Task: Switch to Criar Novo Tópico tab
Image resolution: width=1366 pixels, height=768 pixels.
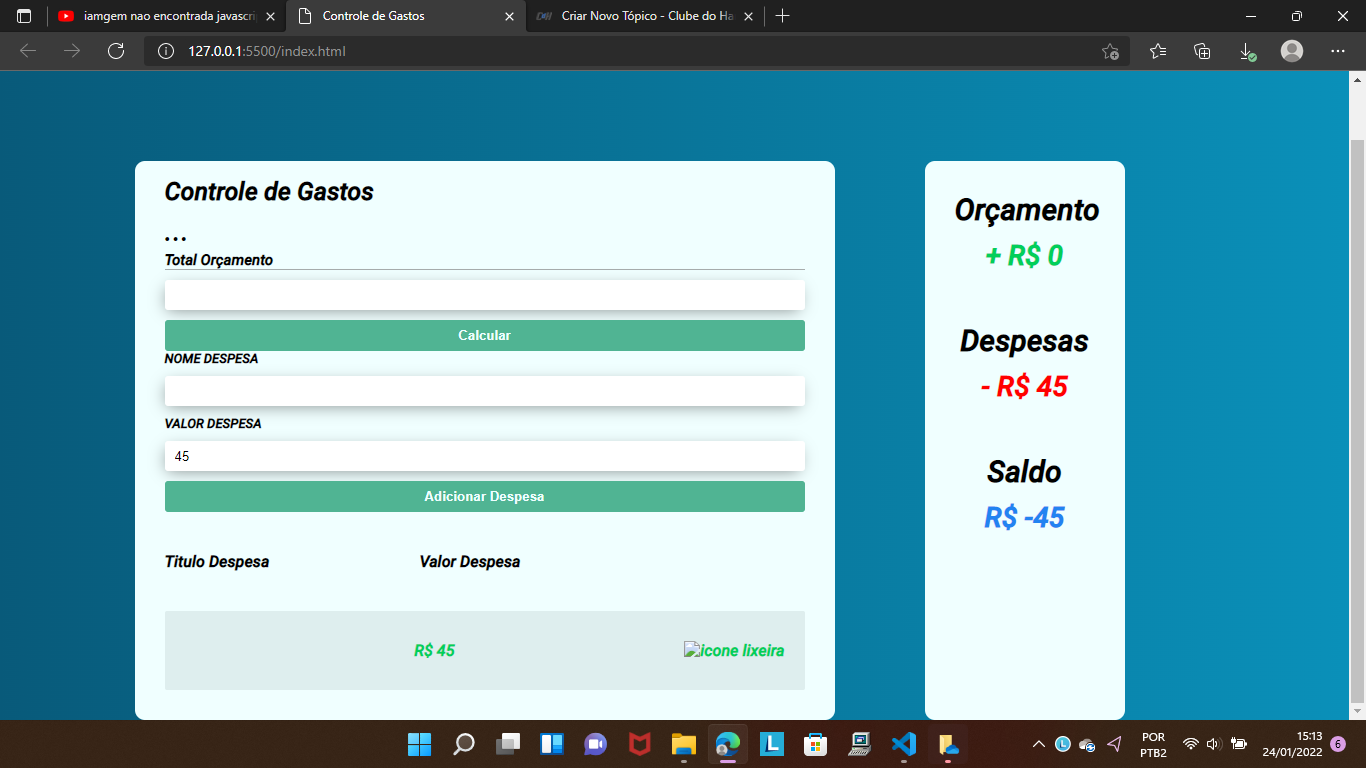Action: click(644, 16)
